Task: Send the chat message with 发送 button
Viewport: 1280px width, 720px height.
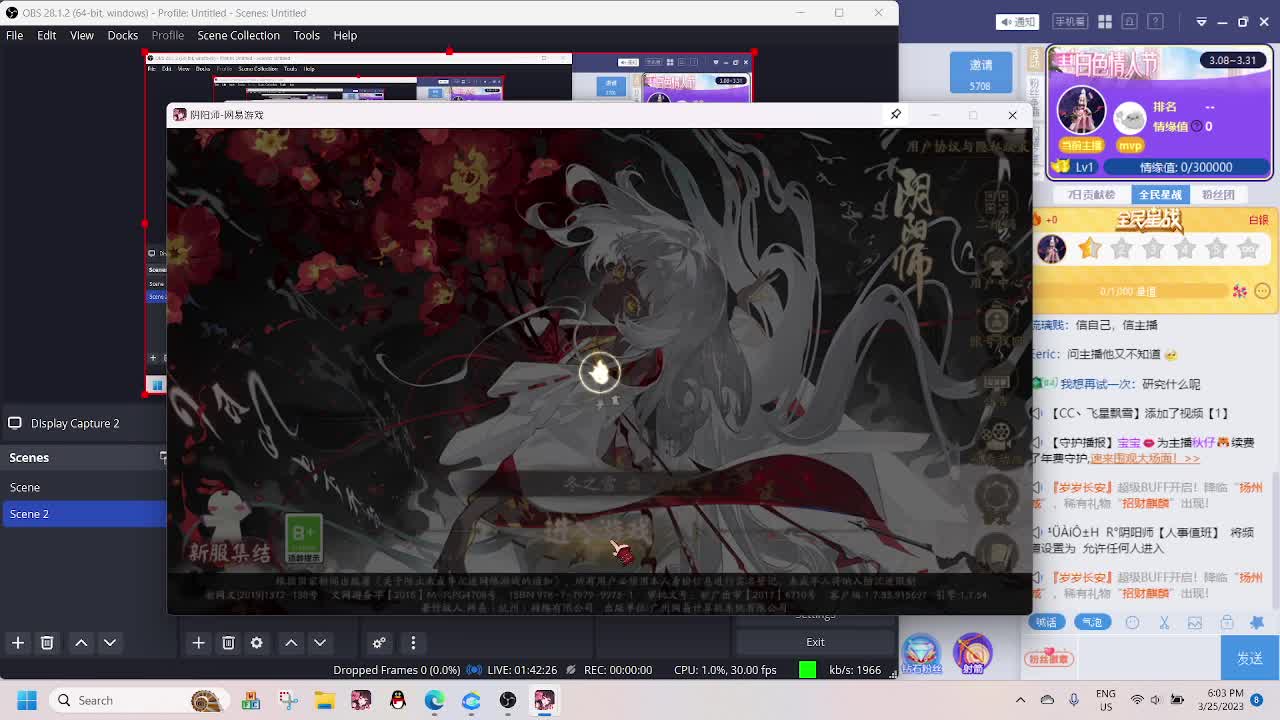Action: (1250, 658)
